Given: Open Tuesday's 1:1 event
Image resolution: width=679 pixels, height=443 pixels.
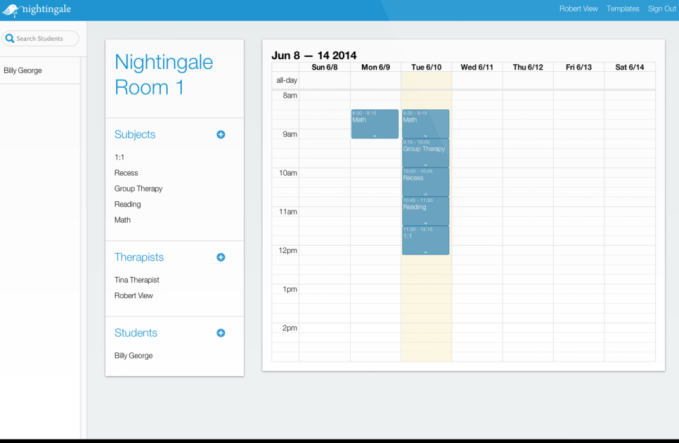Looking at the screenshot, I should click(426, 240).
